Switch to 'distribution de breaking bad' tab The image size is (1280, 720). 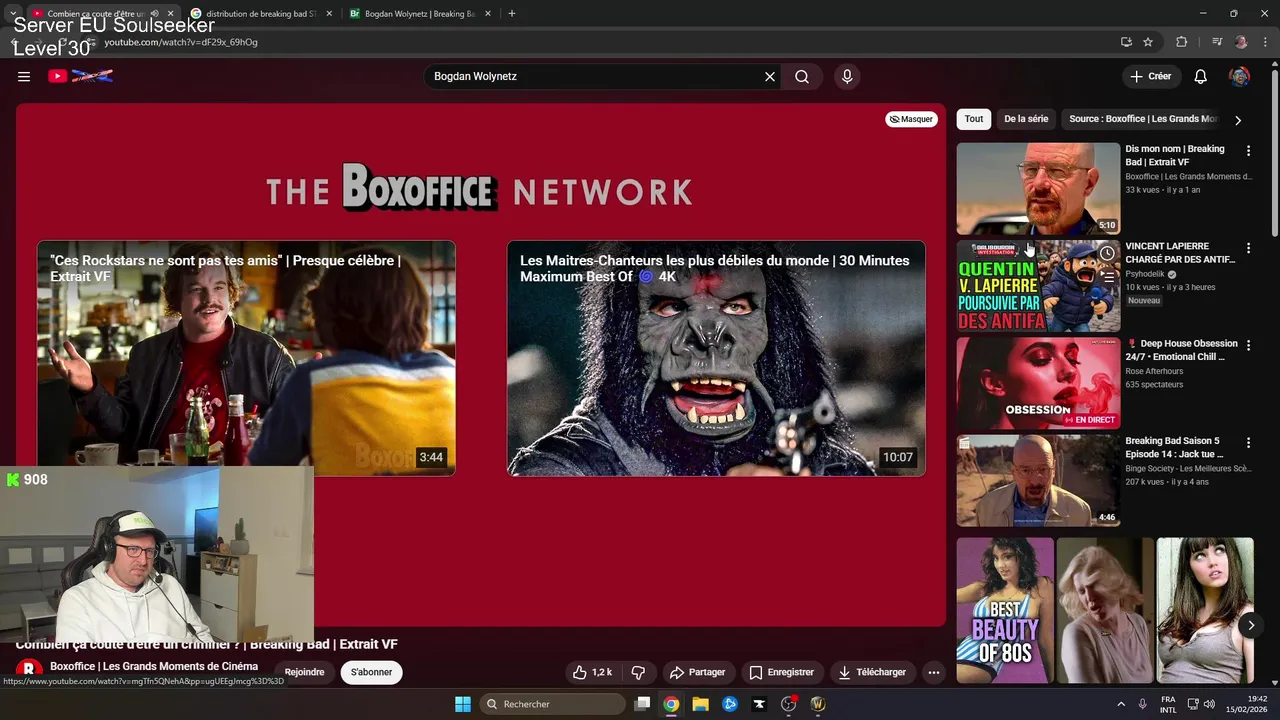click(260, 14)
